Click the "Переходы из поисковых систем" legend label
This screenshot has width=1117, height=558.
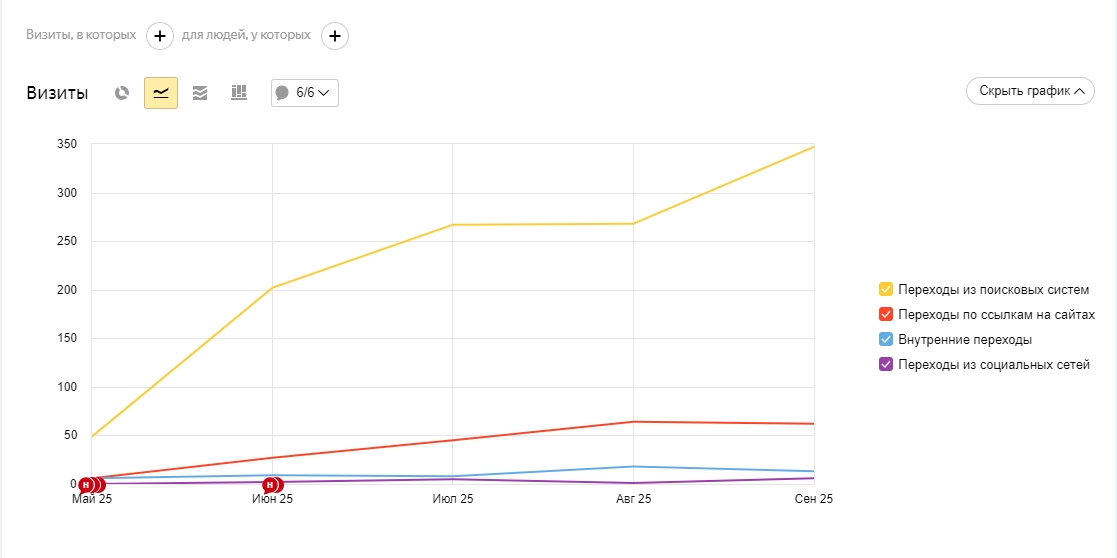pos(992,290)
